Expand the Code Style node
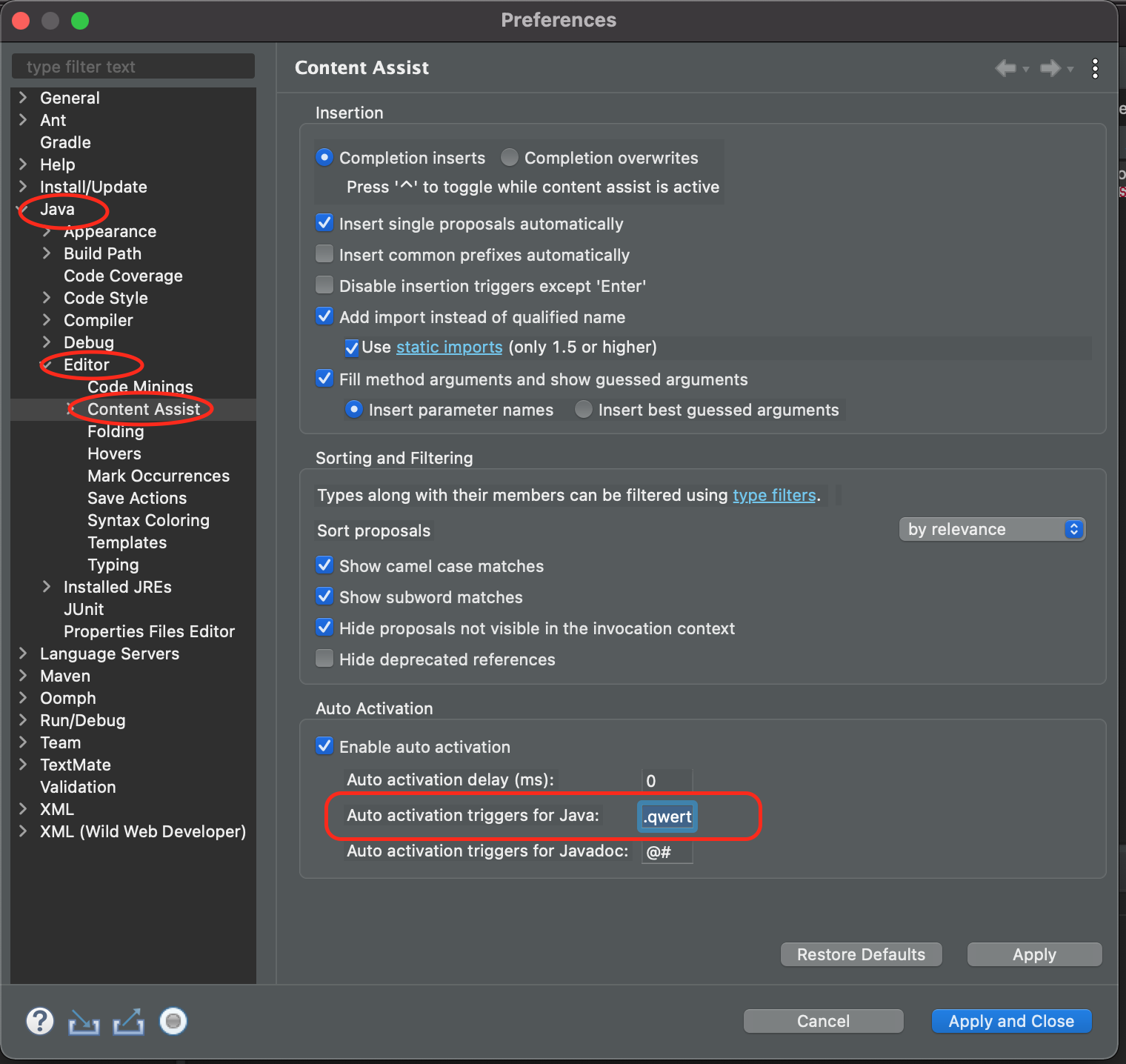The width and height of the screenshot is (1126, 1064). [x=47, y=298]
